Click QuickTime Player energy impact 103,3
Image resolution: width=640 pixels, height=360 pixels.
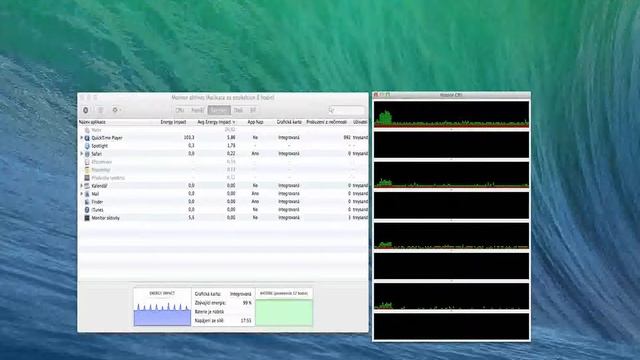[189, 138]
